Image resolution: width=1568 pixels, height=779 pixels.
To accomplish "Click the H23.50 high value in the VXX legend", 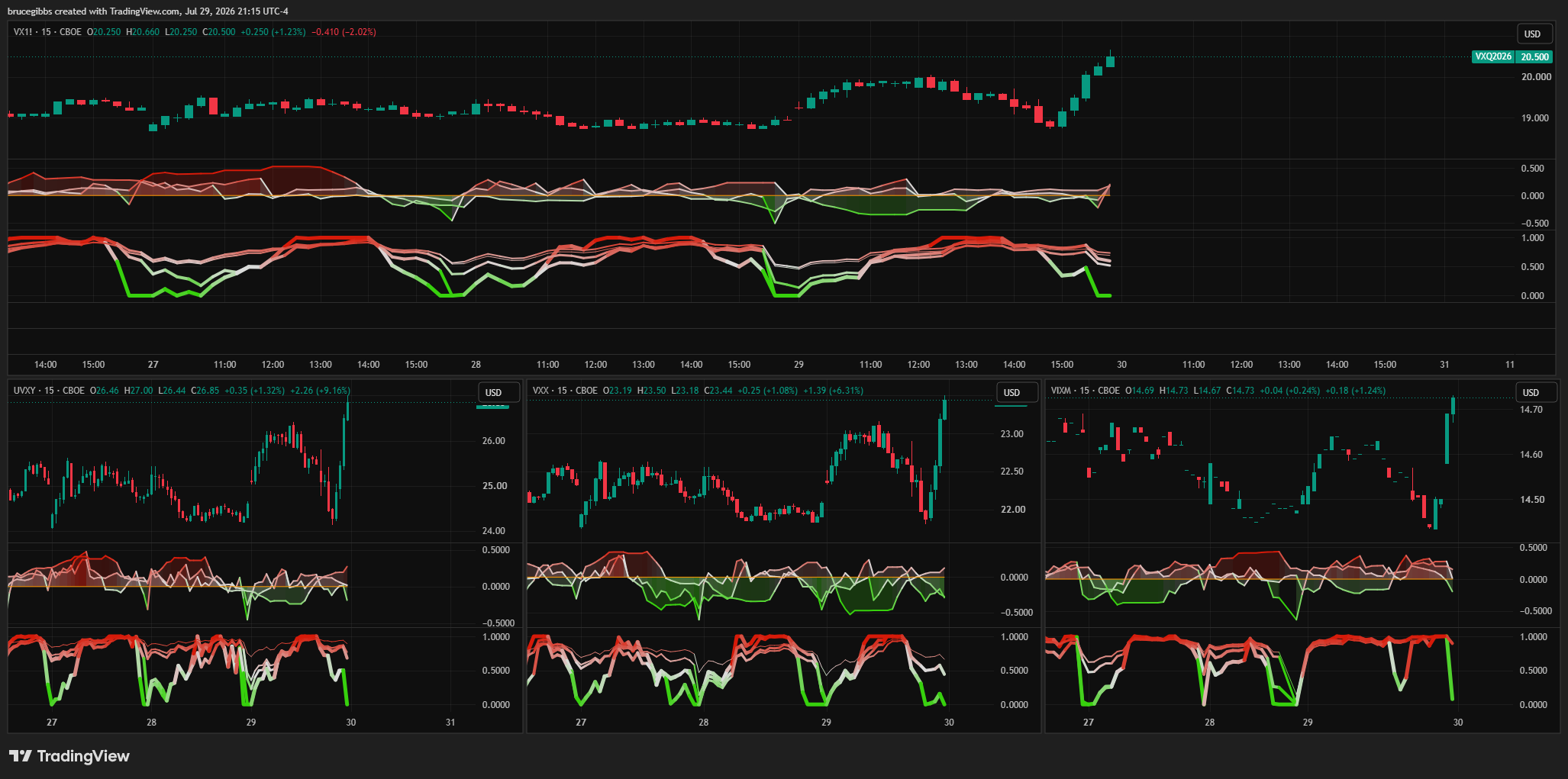I will click(652, 391).
